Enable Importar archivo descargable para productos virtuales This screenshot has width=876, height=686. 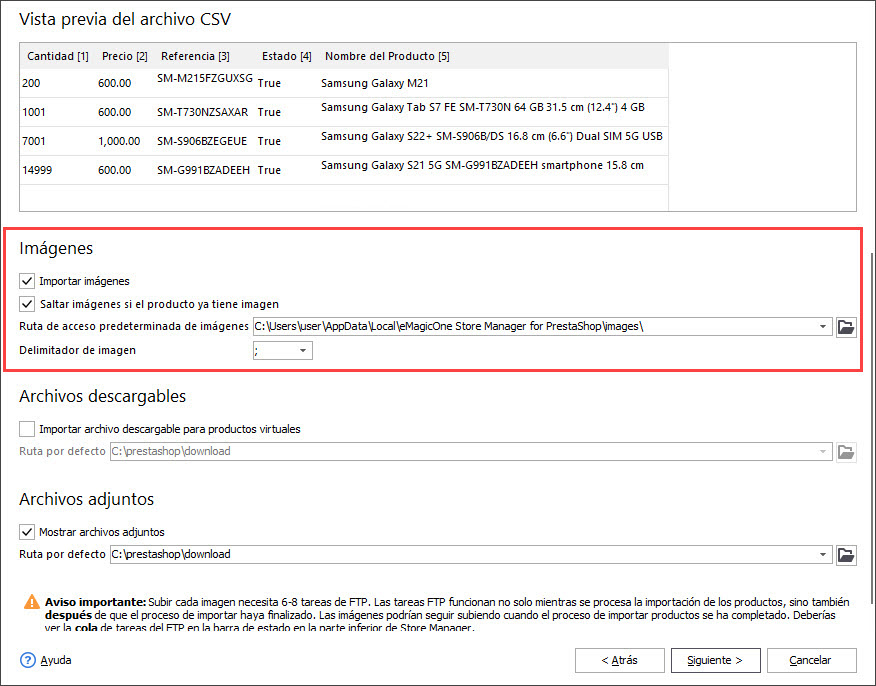coord(27,429)
